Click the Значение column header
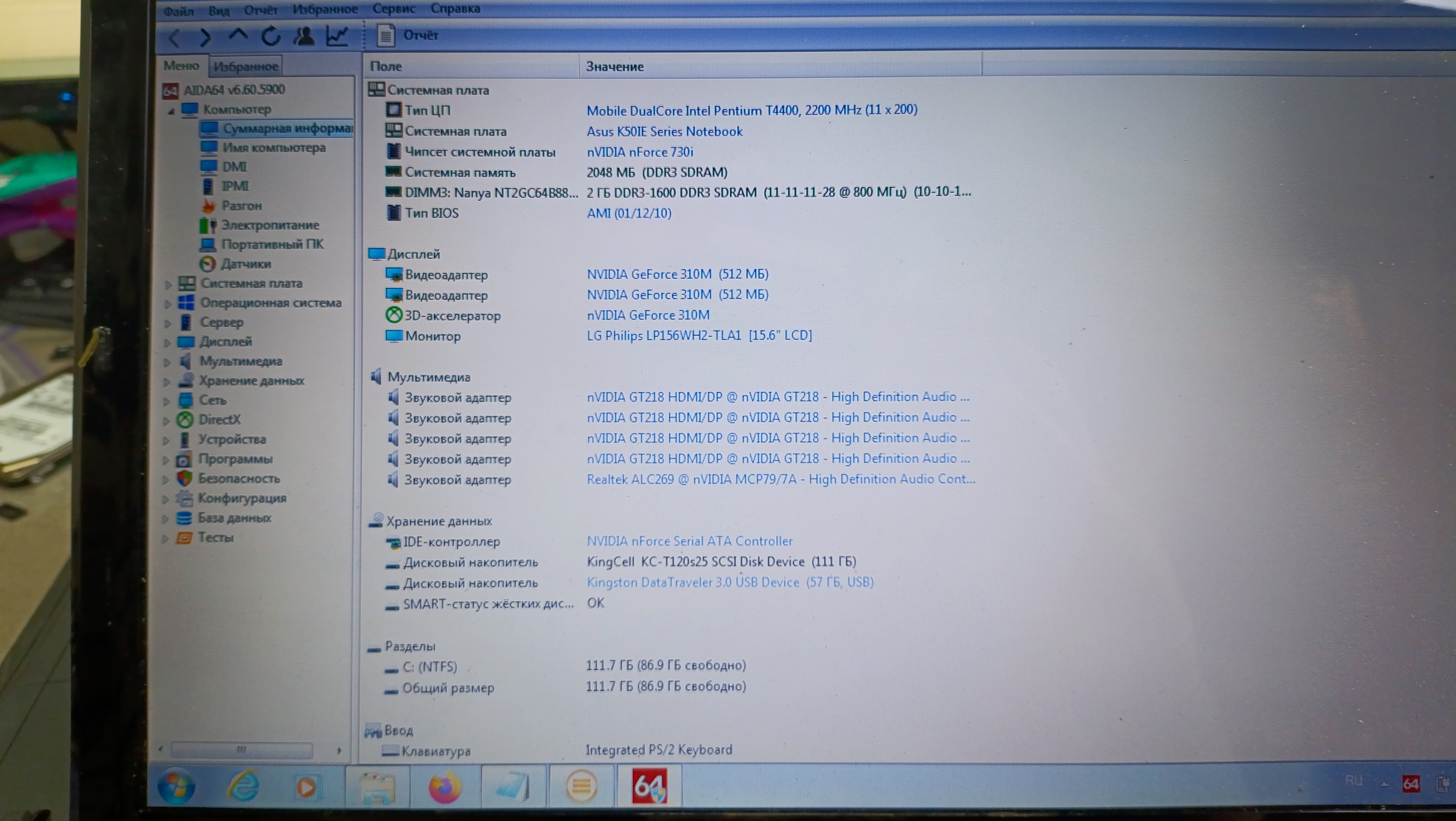This screenshot has height=821, width=1456. pos(781,65)
